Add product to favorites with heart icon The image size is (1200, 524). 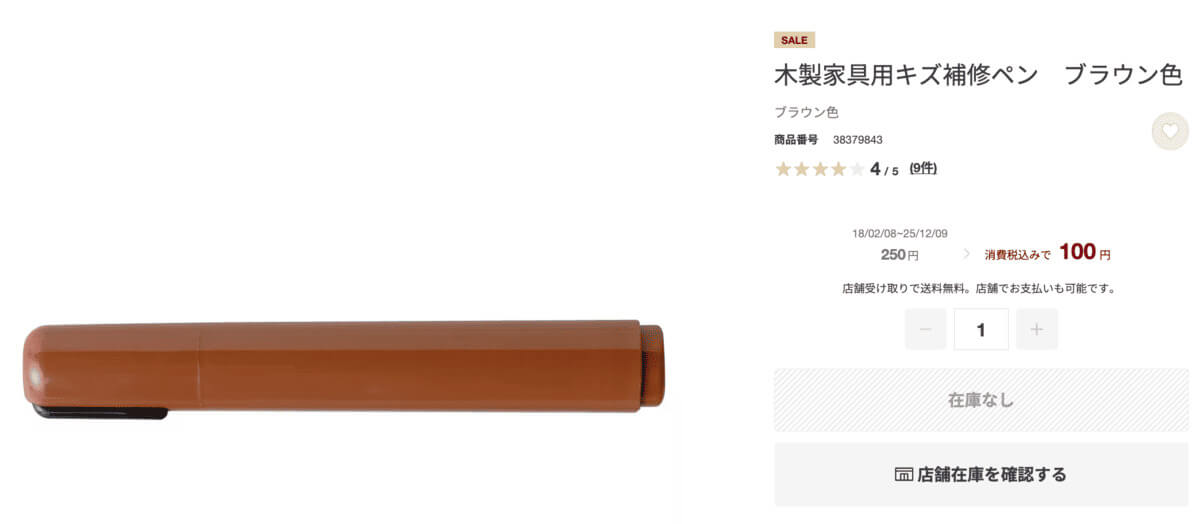[x=1170, y=131]
